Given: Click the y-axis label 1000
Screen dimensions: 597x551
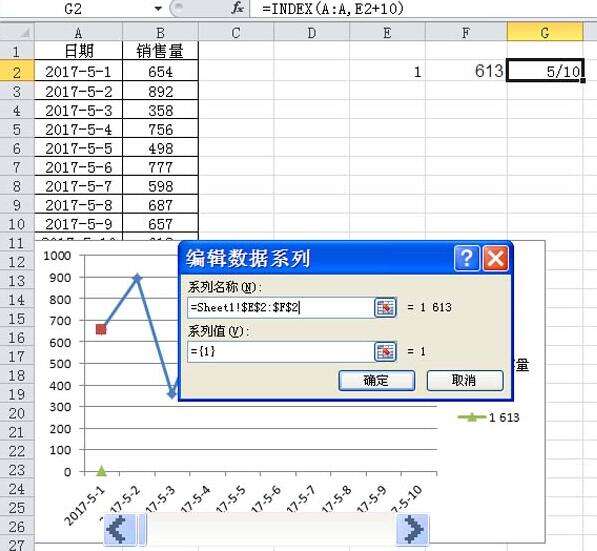Looking at the screenshot, I should coord(57,256).
